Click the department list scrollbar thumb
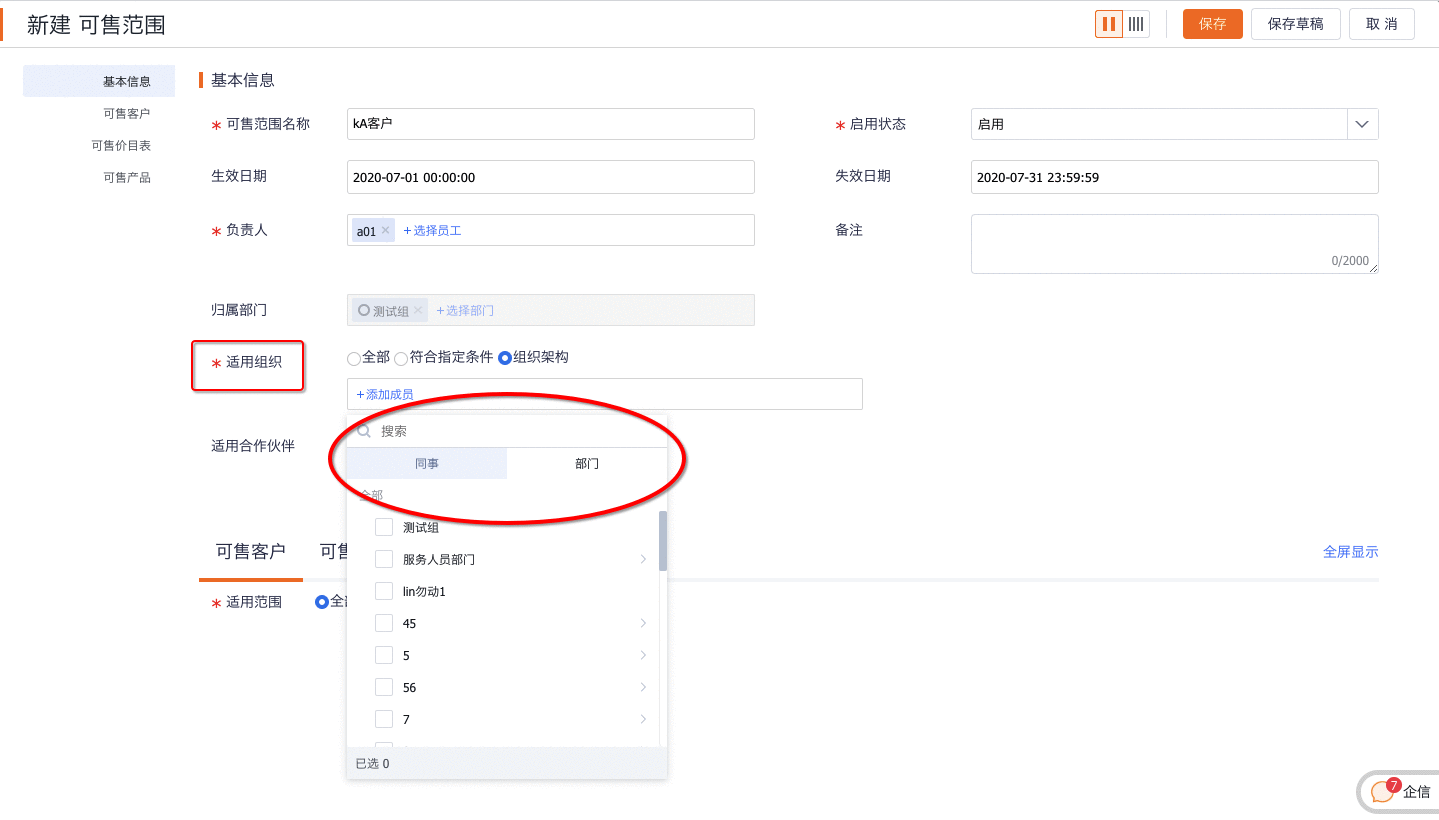This screenshot has height=820, width=1439. (662, 540)
